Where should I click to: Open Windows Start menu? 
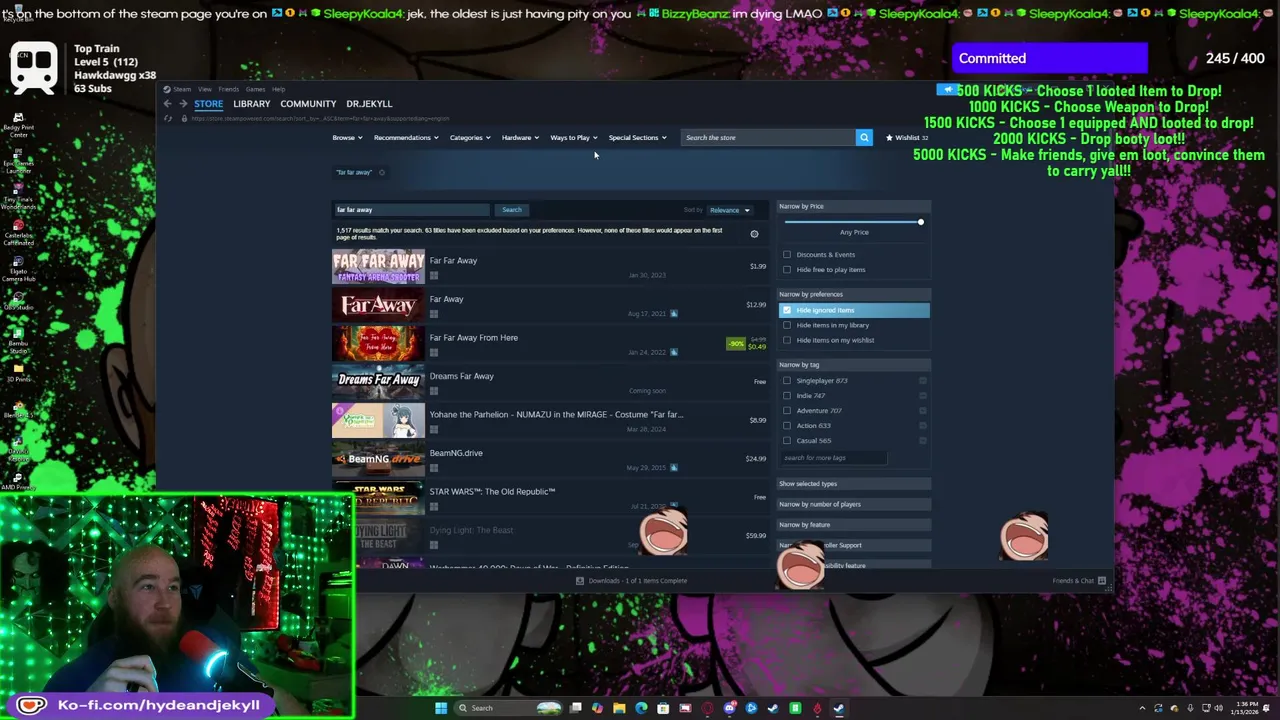(440, 708)
